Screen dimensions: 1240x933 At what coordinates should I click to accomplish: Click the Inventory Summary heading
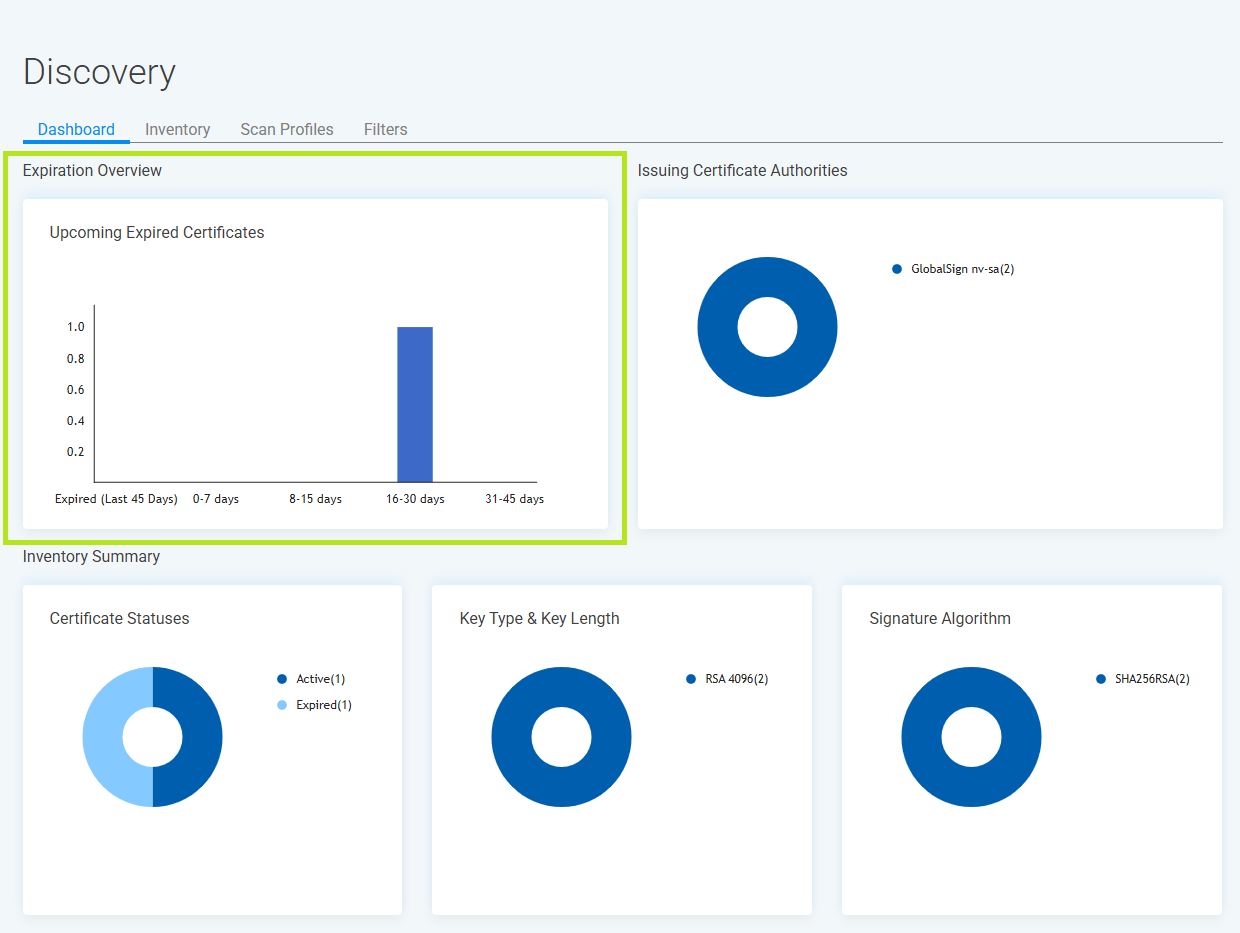(91, 557)
